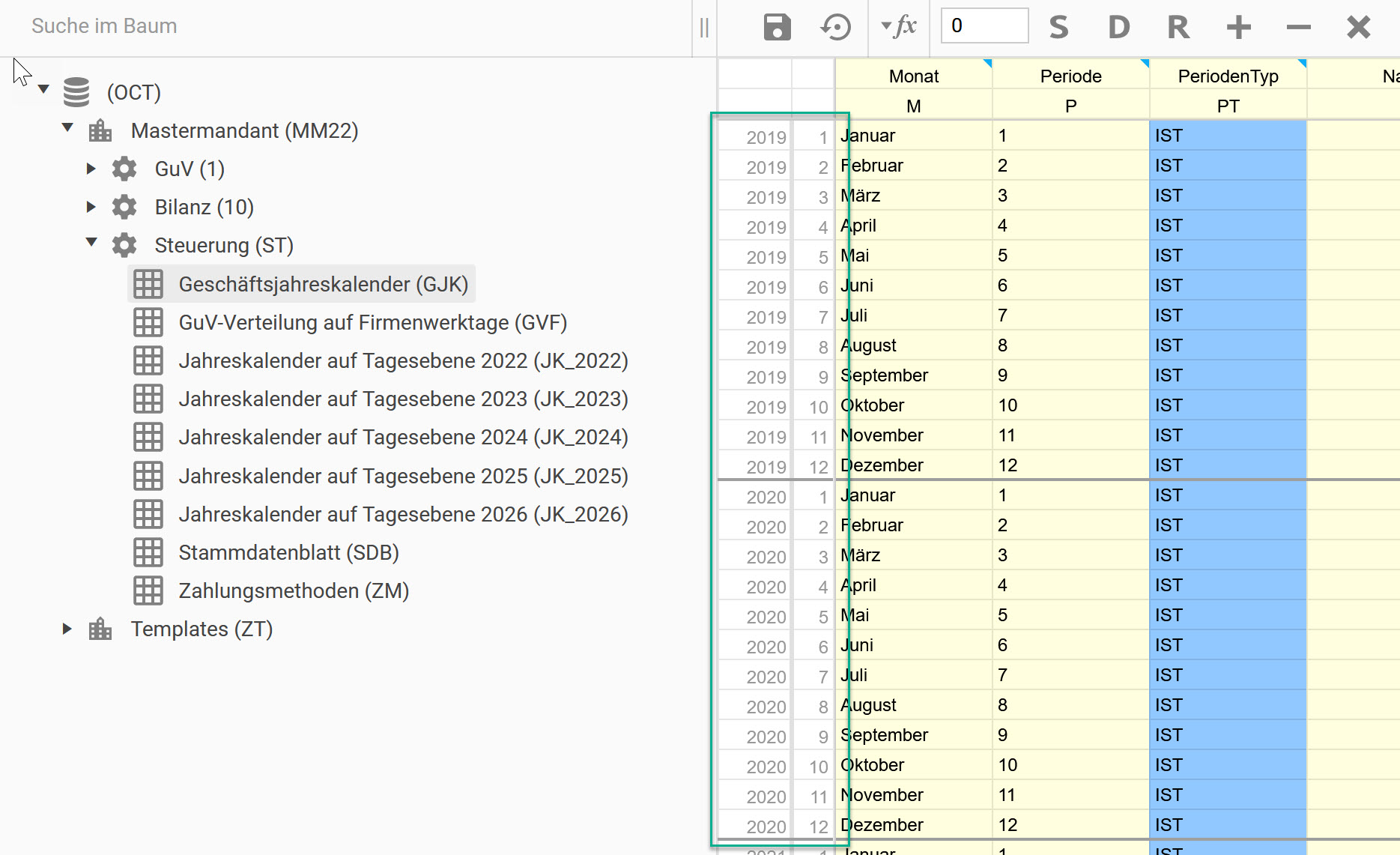This screenshot has height=855, width=1400.
Task: Click the numeric input field showing 0
Action: pyautogui.click(x=984, y=26)
